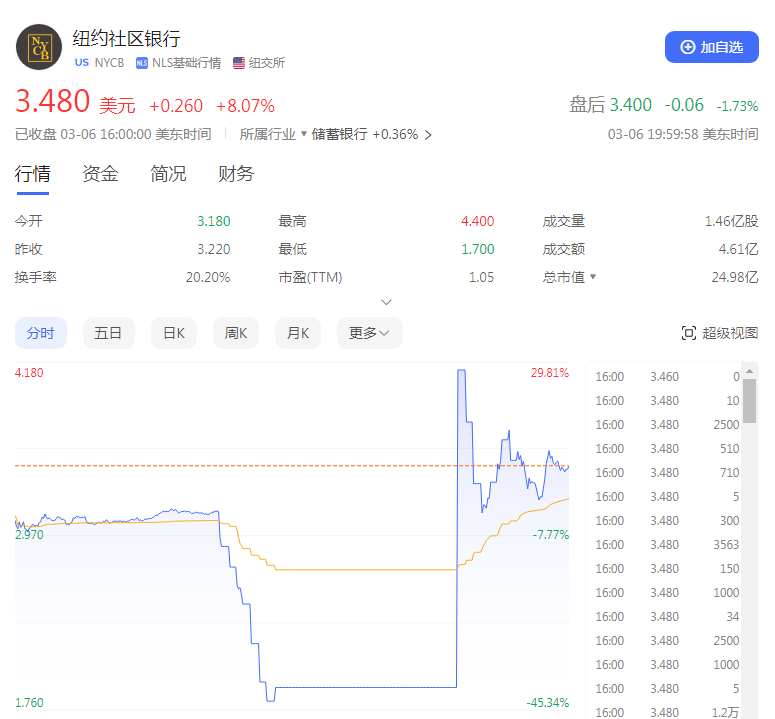This screenshot has width=775, height=719.
Task: Click the chart price peak near 4.180
Action: [461, 371]
